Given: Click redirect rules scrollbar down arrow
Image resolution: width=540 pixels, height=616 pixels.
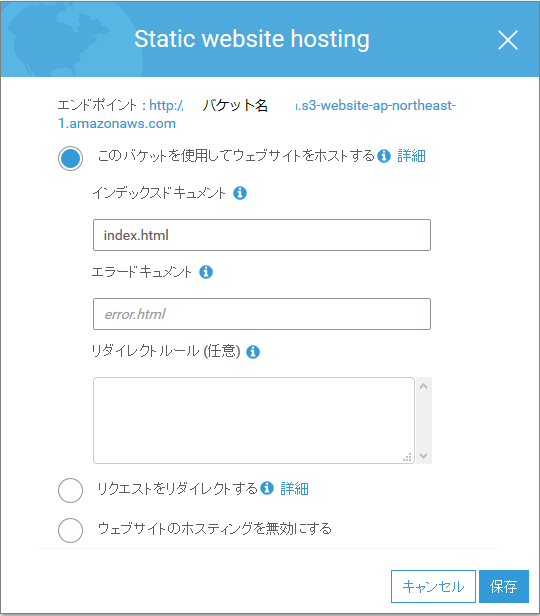Looking at the screenshot, I should coord(423,456).
